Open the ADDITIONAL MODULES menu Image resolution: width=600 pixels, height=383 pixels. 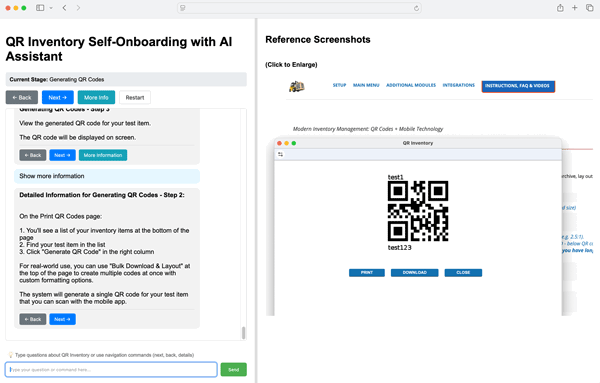pyautogui.click(x=411, y=85)
